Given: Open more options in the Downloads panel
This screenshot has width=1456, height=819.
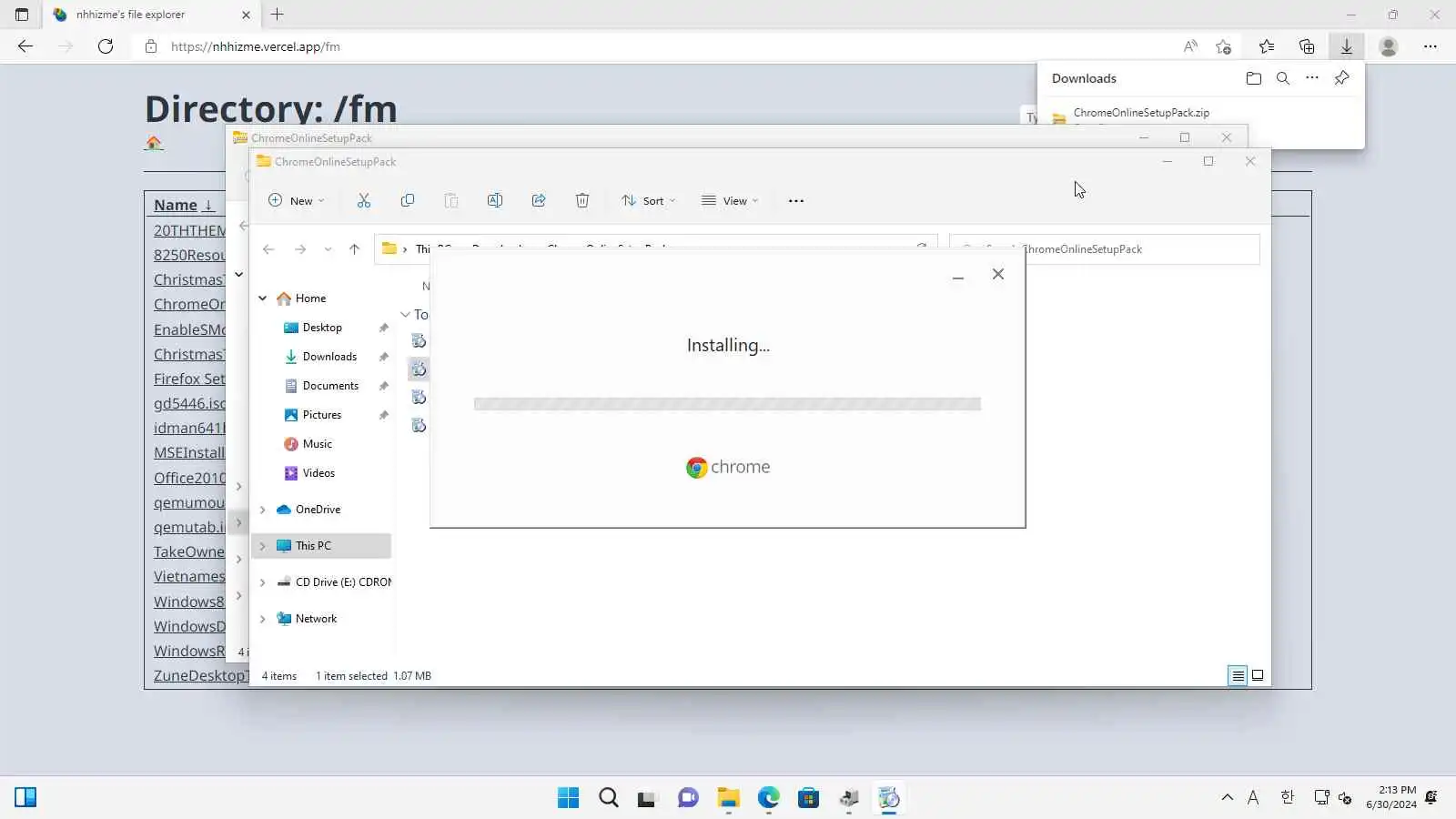Looking at the screenshot, I should pyautogui.click(x=1312, y=78).
